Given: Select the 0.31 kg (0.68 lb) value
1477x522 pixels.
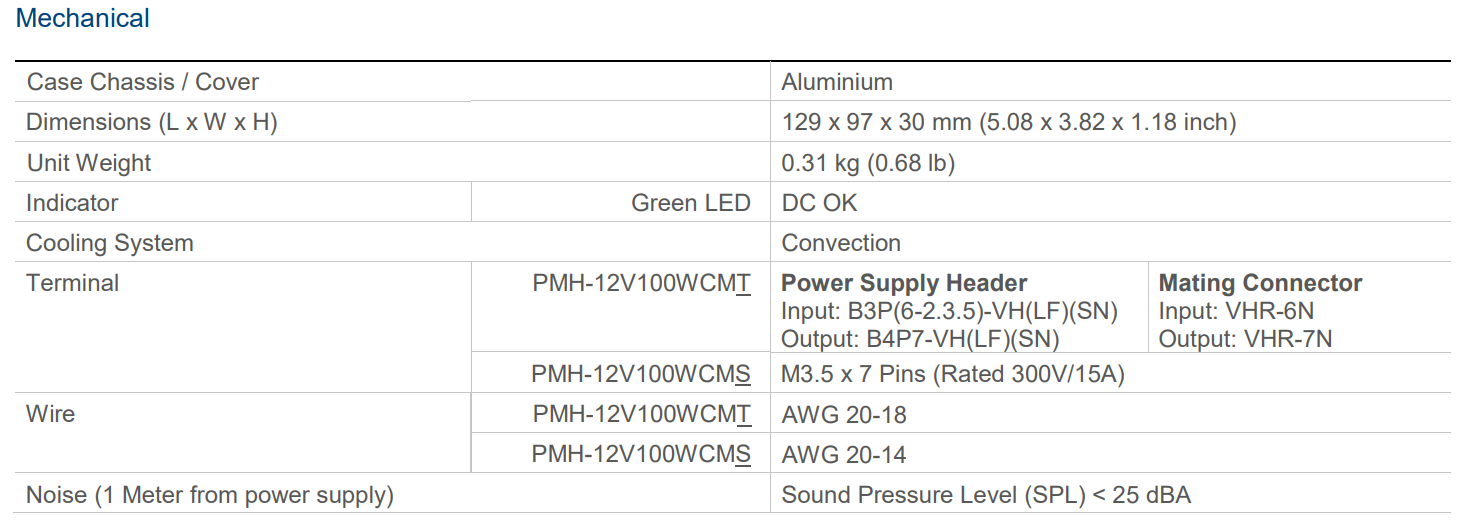Looking at the screenshot, I should pos(868,163).
